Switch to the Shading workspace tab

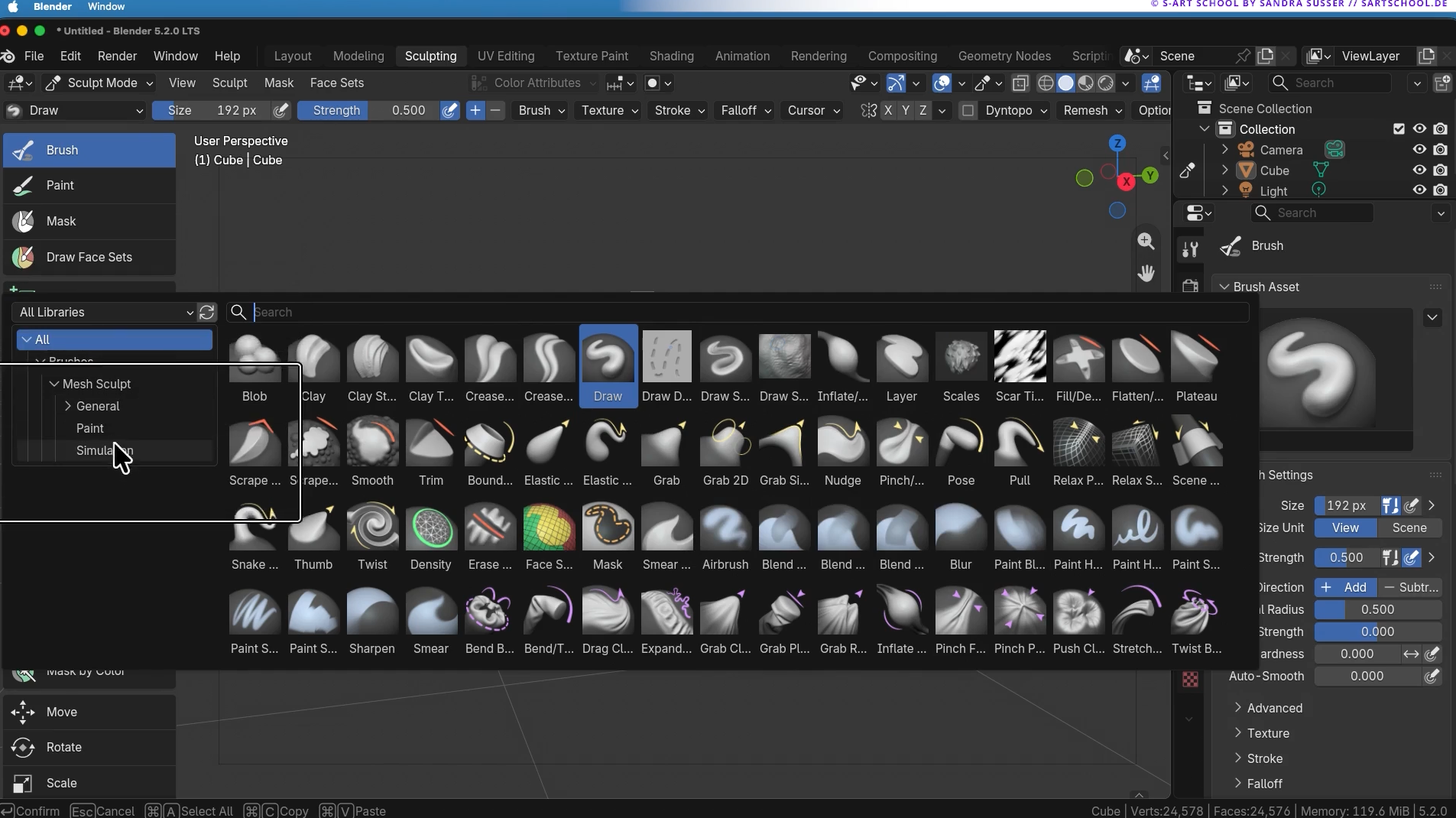click(x=671, y=56)
